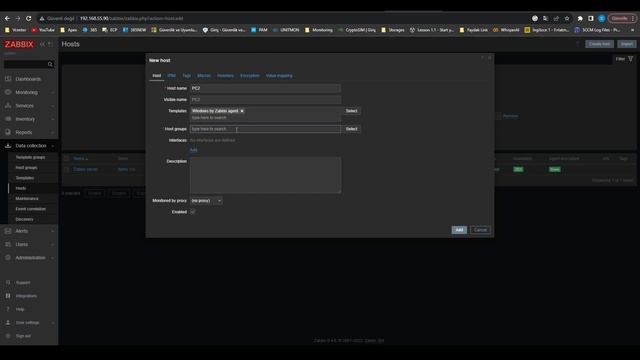The image size is (640, 360).
Task: Open Integrations in the sidebar
Action: tap(26, 296)
